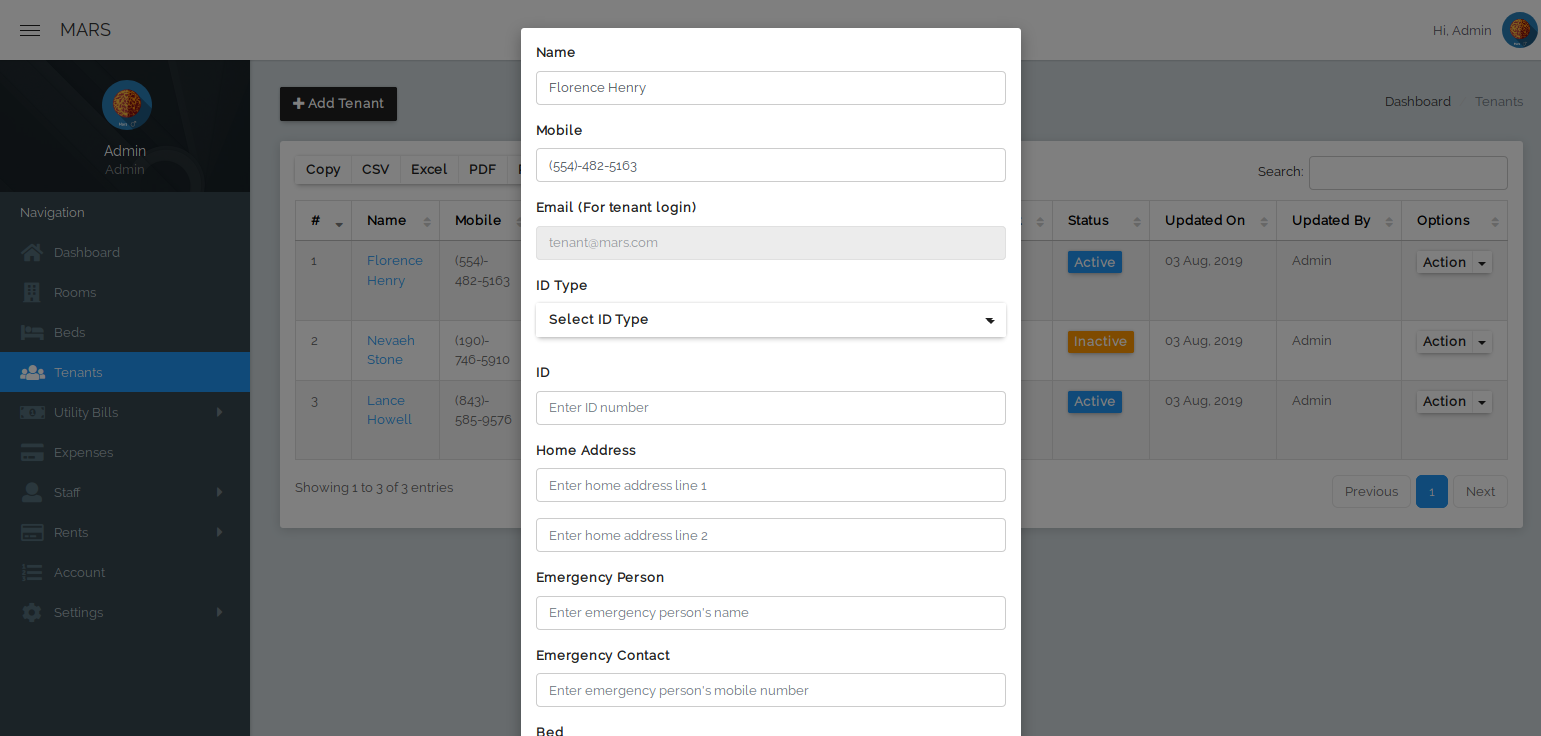
Task: Click the Tenants breadcrumb item
Action: click(1499, 101)
